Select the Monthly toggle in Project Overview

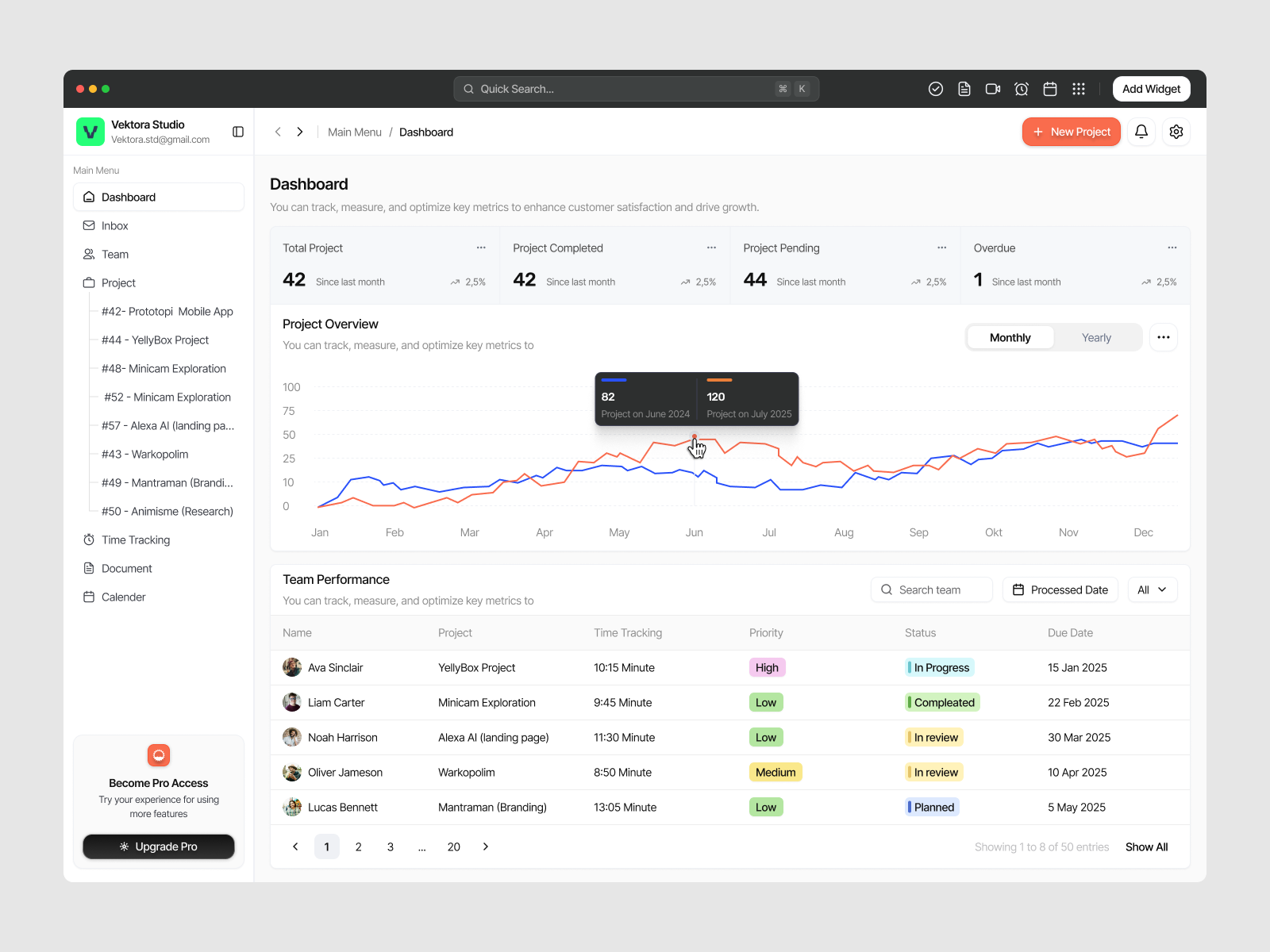pos(1010,337)
